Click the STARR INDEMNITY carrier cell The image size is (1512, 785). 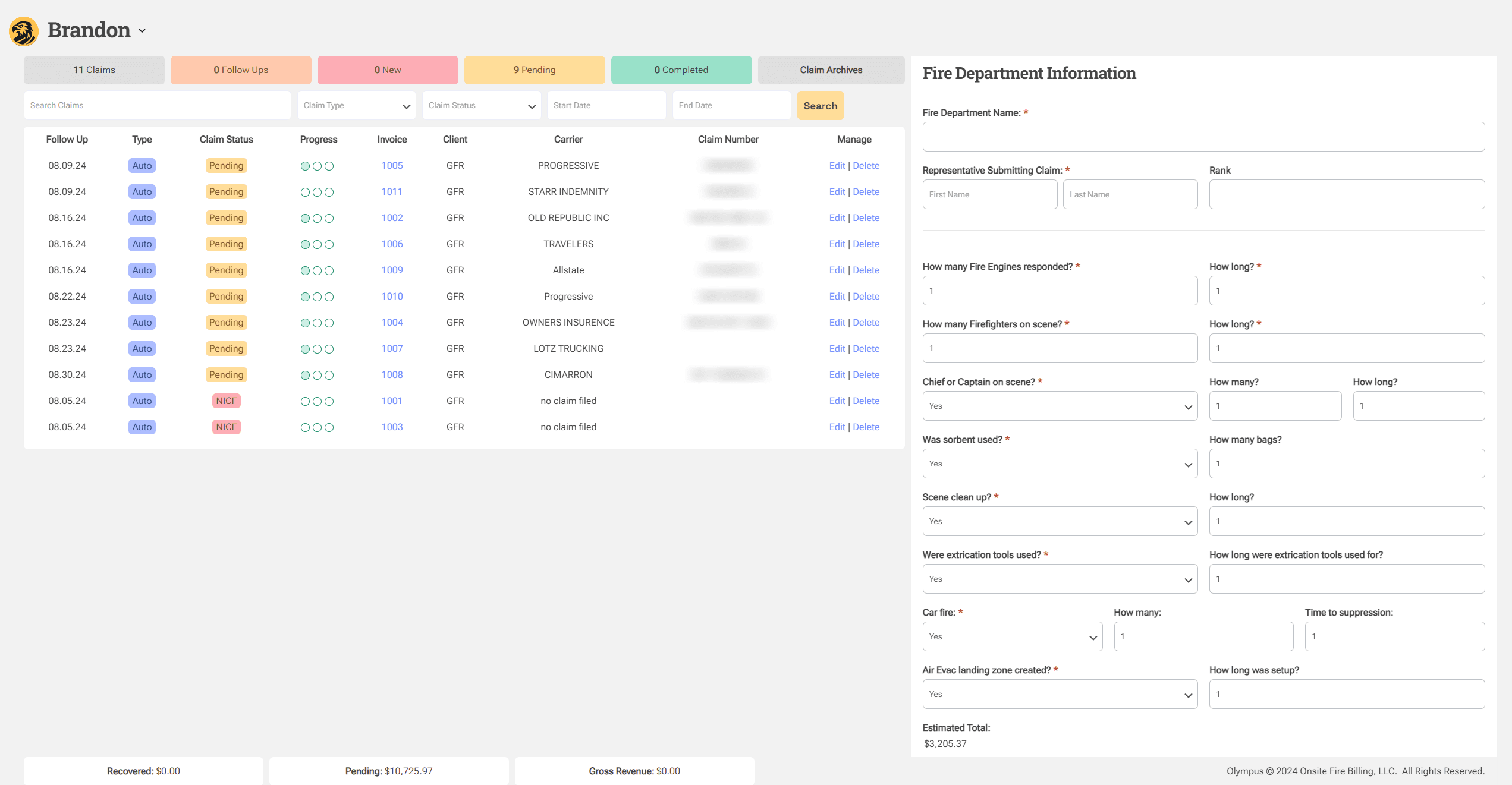pyautogui.click(x=568, y=192)
